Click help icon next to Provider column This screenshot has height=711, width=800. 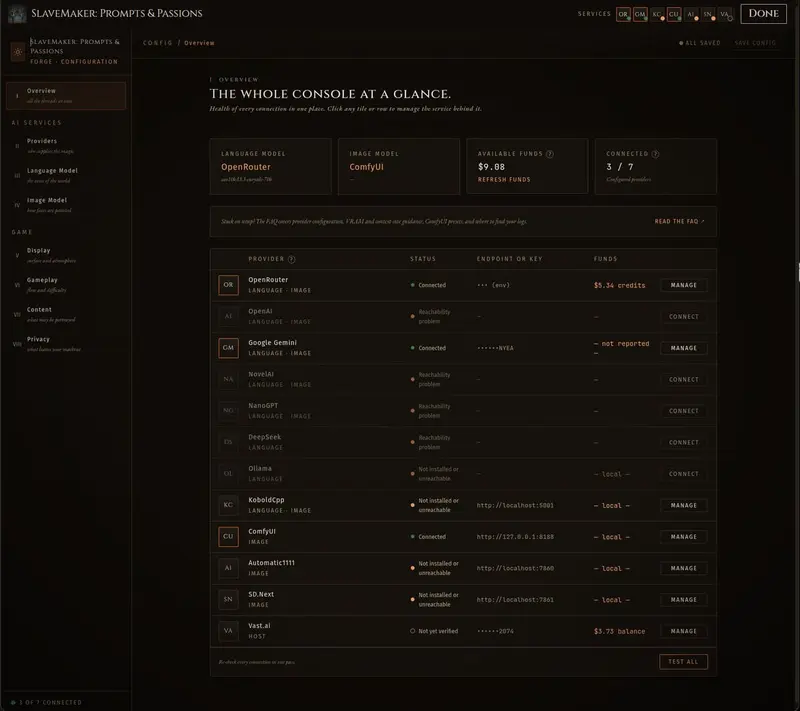pyautogui.click(x=291, y=259)
